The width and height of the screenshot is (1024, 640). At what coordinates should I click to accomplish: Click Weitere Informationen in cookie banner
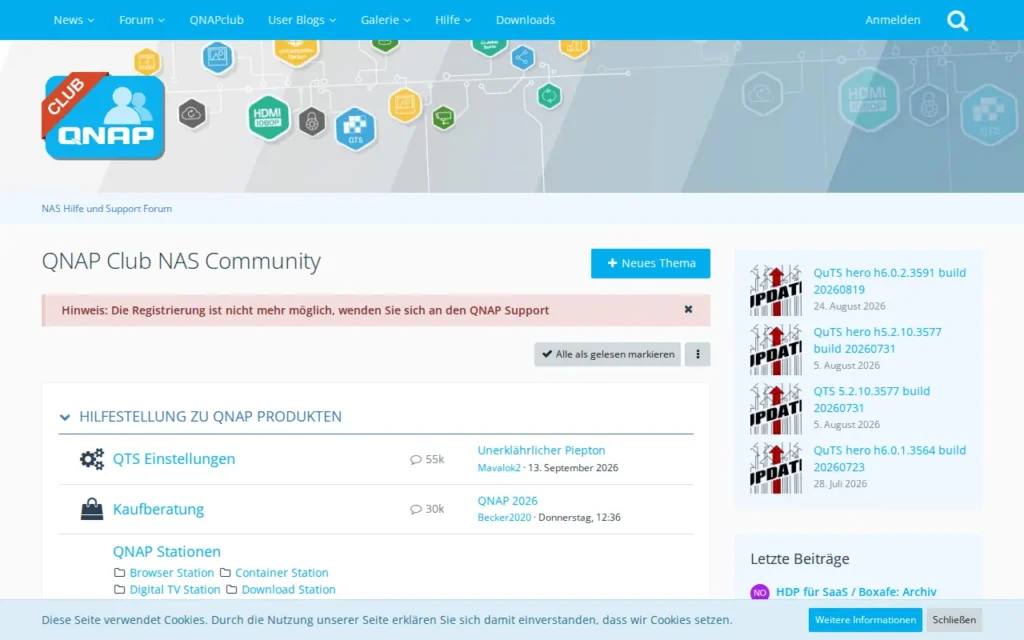pos(865,620)
